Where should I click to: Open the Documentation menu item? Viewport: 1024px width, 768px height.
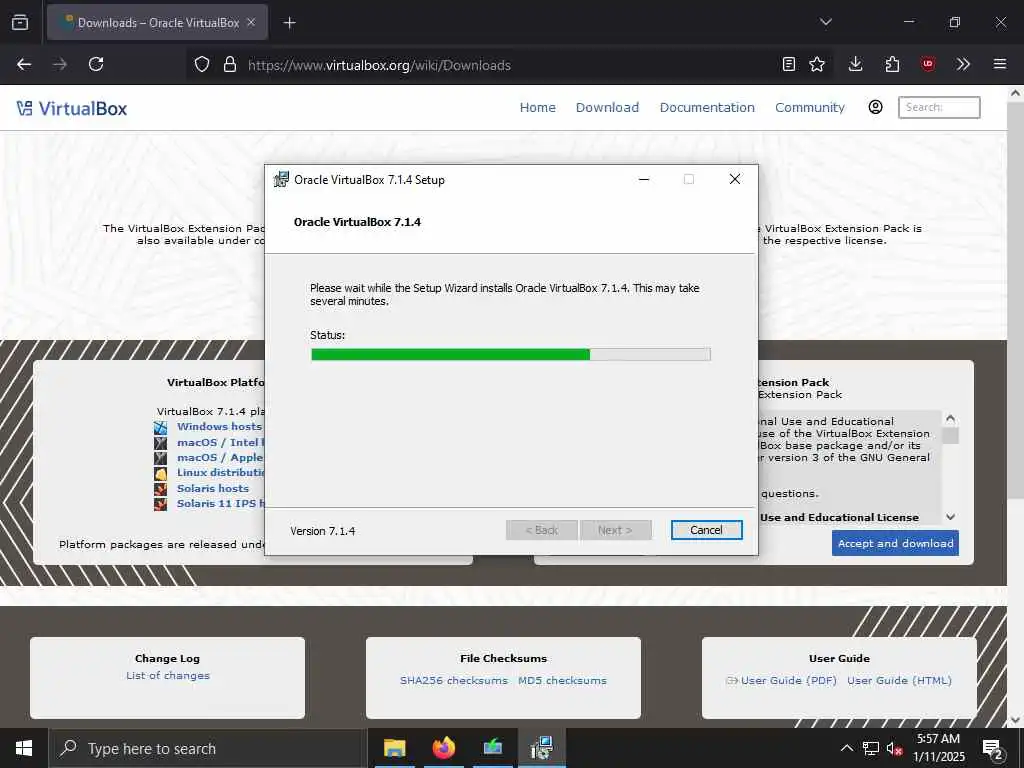pyautogui.click(x=707, y=107)
